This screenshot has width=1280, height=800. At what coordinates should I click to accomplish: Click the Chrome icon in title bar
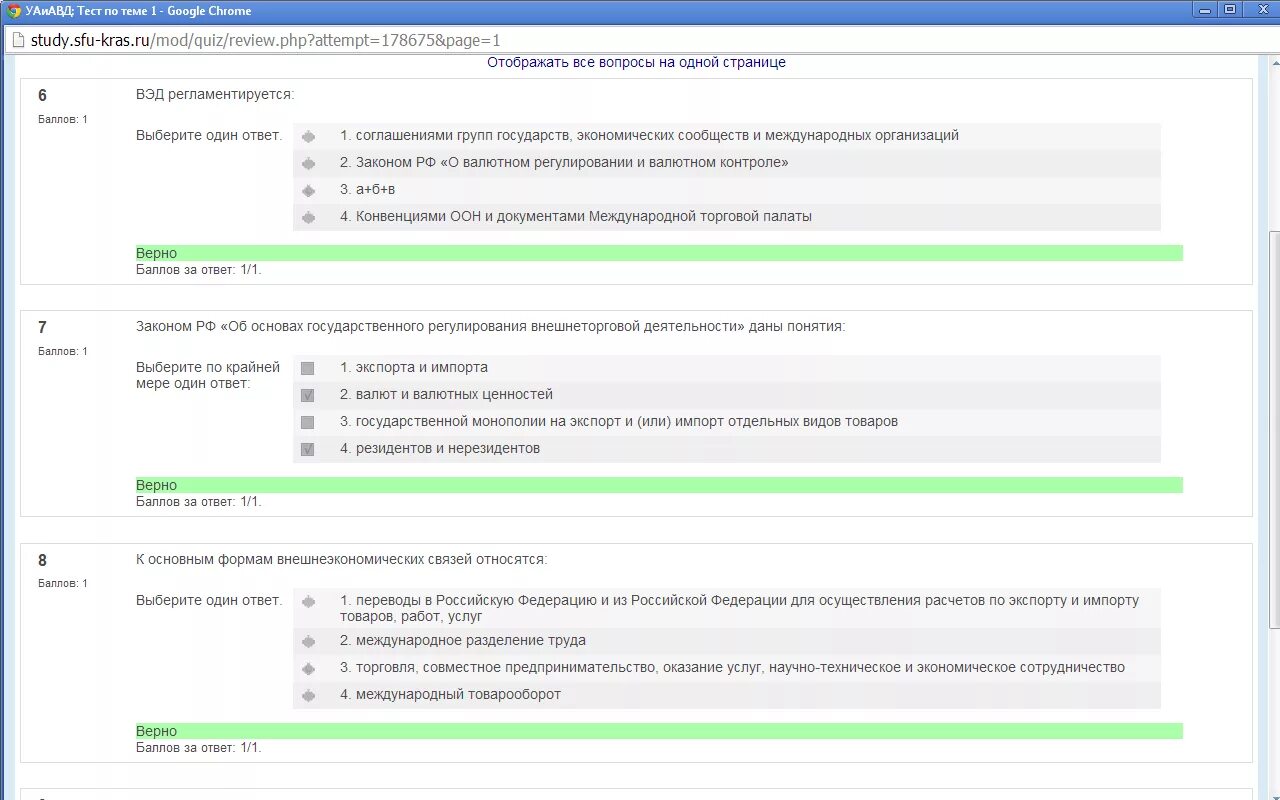click(x=14, y=11)
